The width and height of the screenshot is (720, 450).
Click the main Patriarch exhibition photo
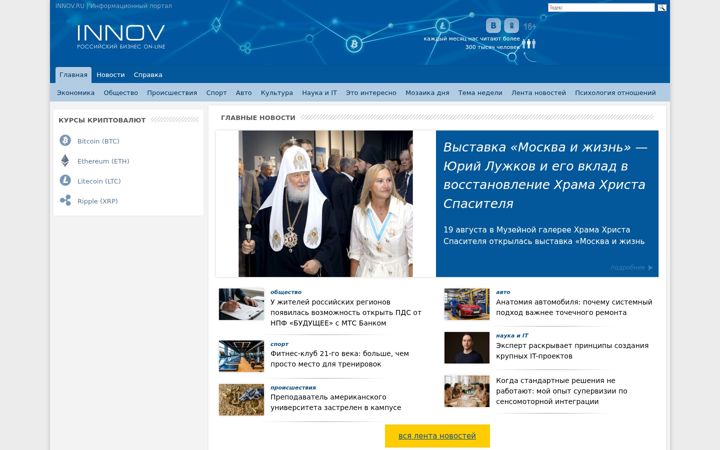click(x=326, y=203)
